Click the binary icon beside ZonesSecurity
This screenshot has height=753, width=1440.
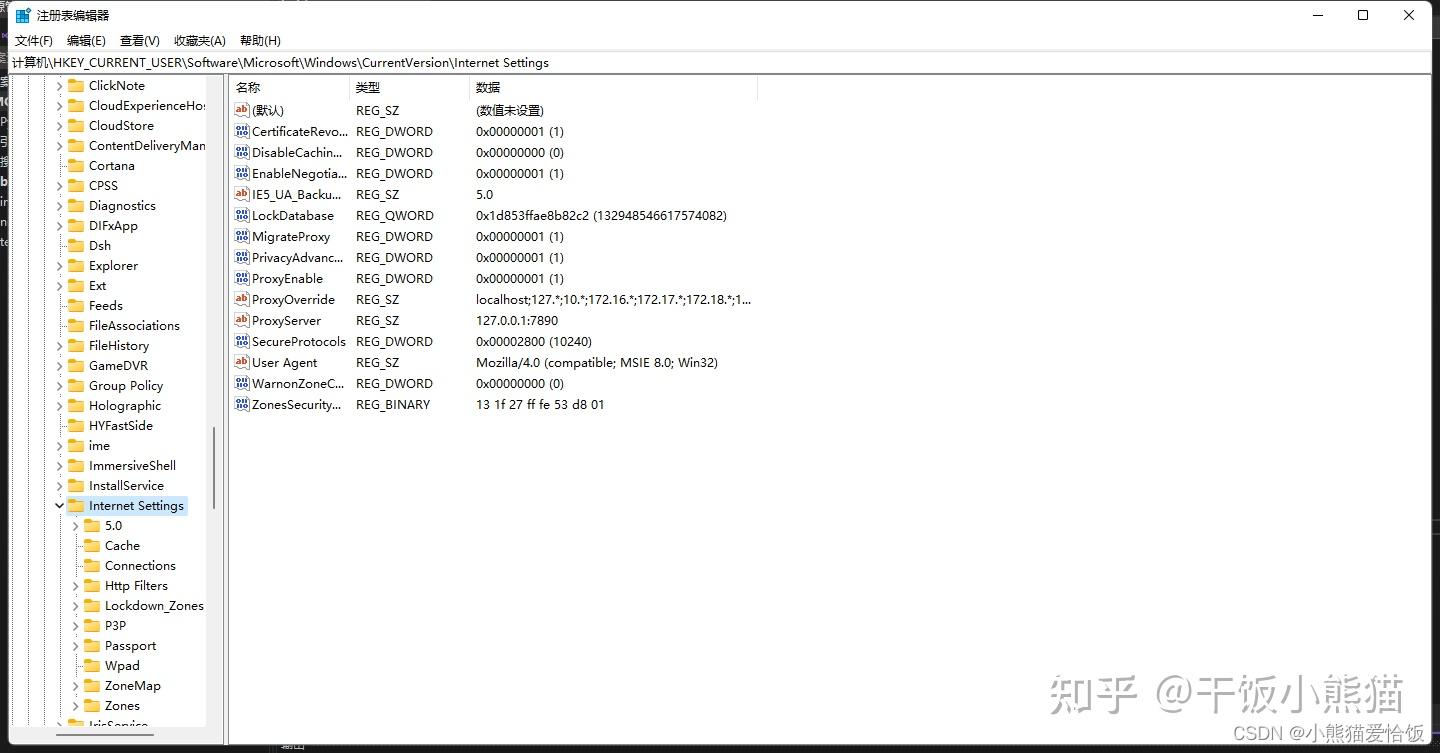pos(240,404)
